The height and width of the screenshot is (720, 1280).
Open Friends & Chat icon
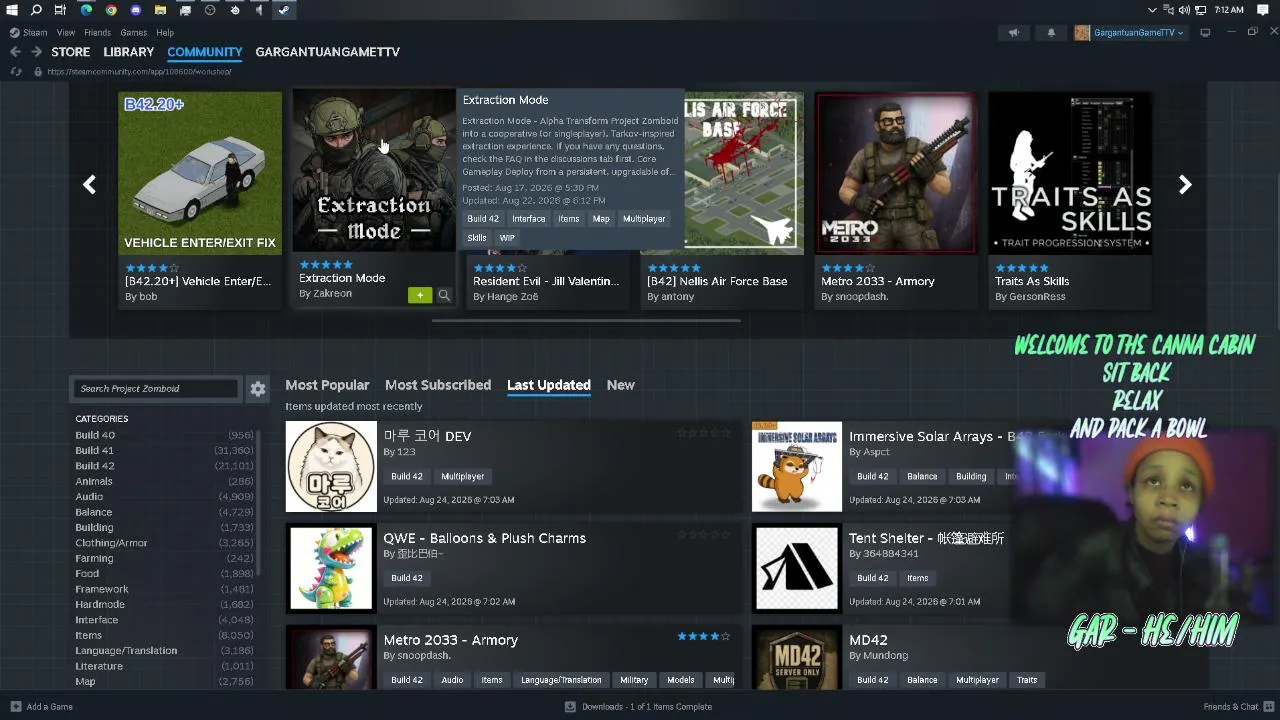pyautogui.click(x=1267, y=707)
